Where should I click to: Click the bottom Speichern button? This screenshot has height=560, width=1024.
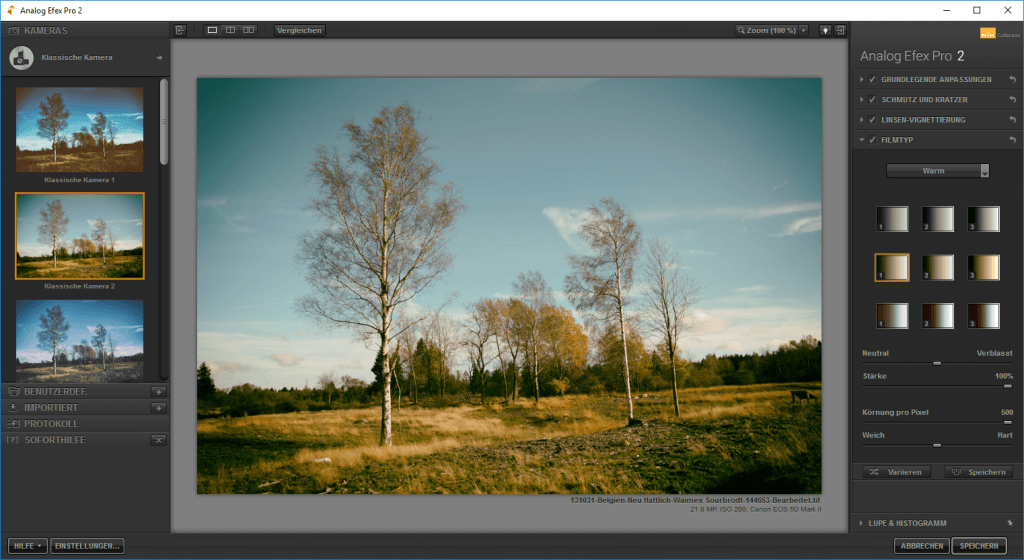pos(979,546)
